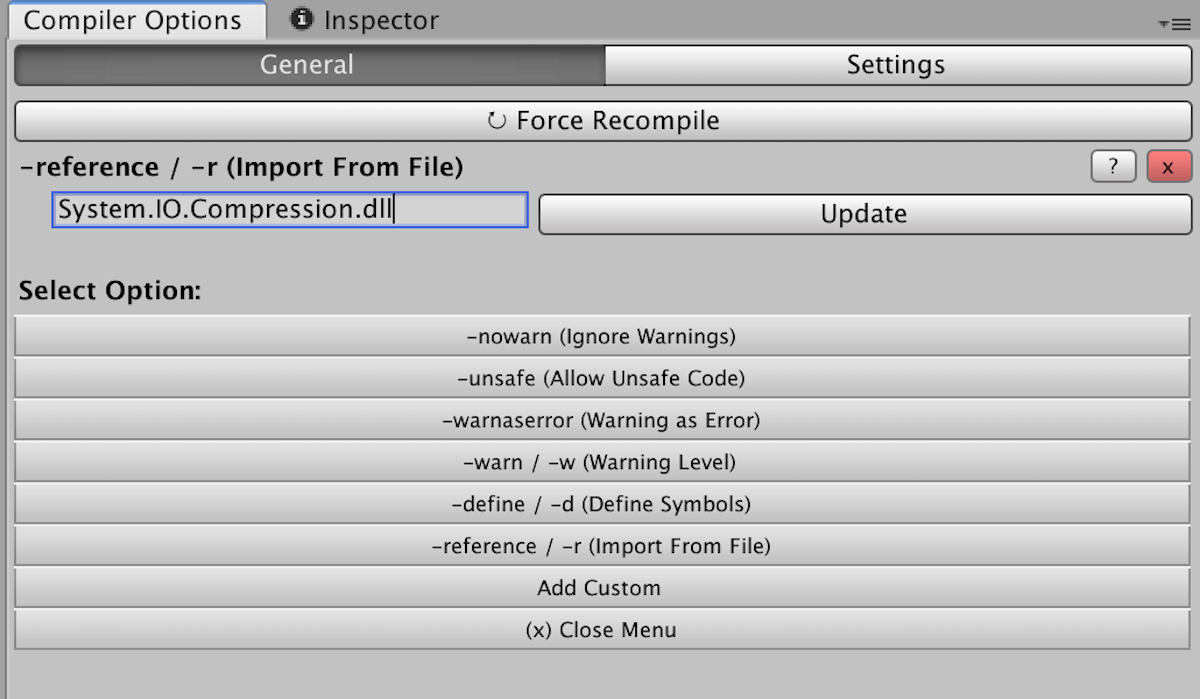1200x699 pixels.
Task: Focus the System.IO.Compression.dll text field
Action: pyautogui.click(x=289, y=211)
